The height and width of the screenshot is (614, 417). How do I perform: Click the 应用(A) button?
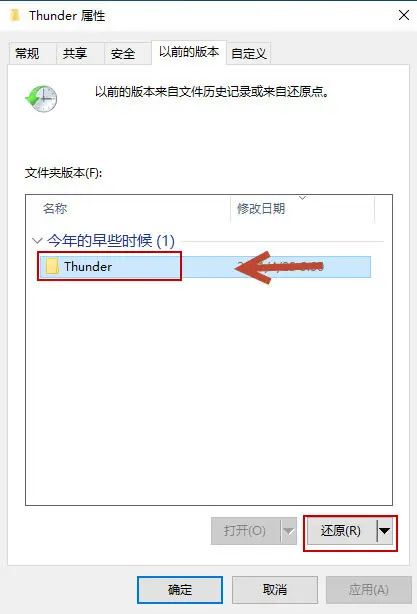368,590
